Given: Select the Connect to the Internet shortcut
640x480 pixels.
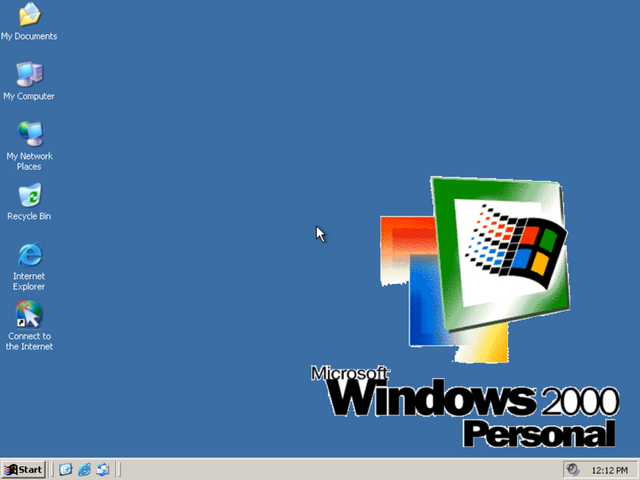Looking at the screenshot, I should point(29,326).
